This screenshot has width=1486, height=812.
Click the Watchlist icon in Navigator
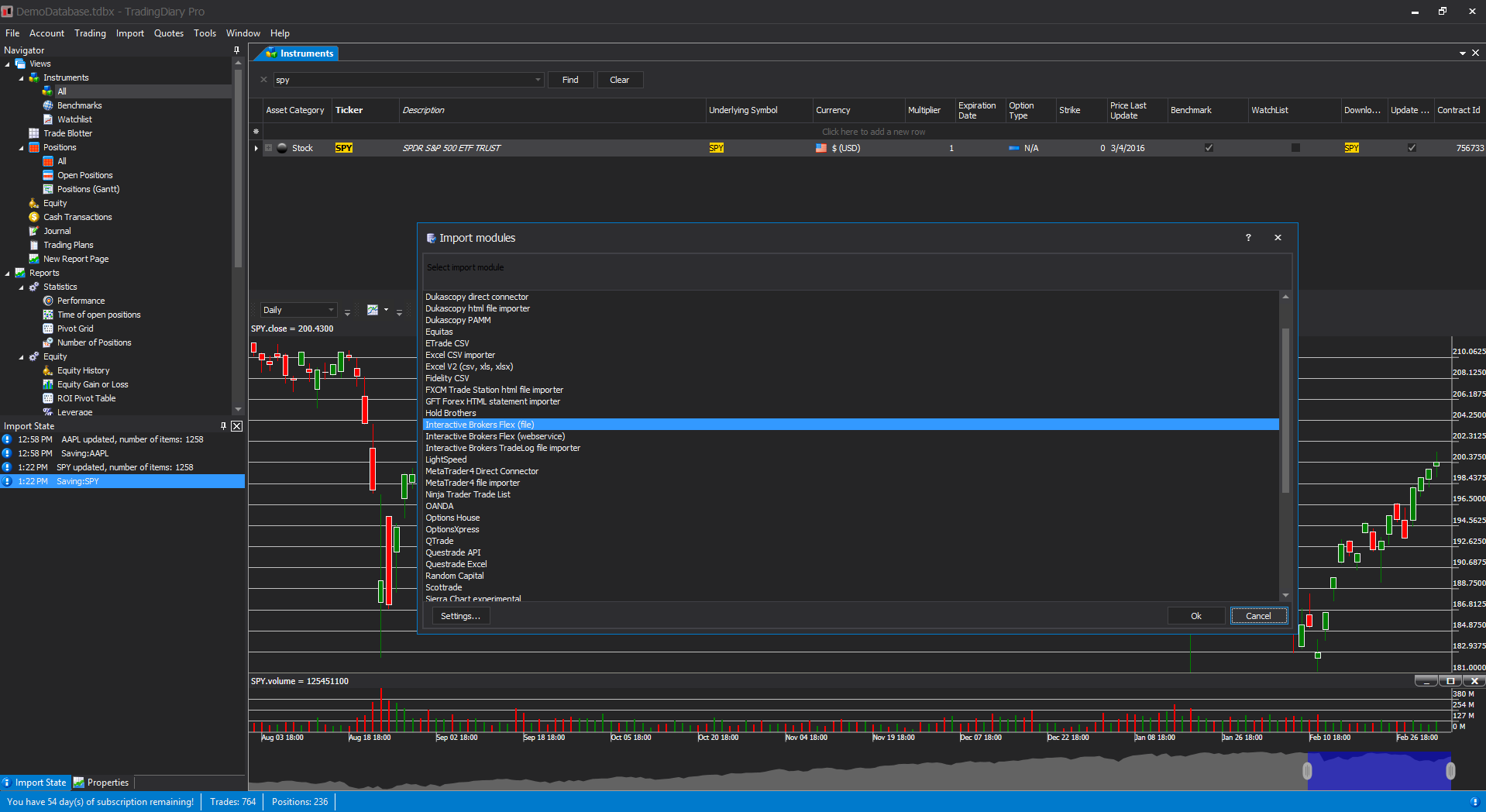coord(48,119)
